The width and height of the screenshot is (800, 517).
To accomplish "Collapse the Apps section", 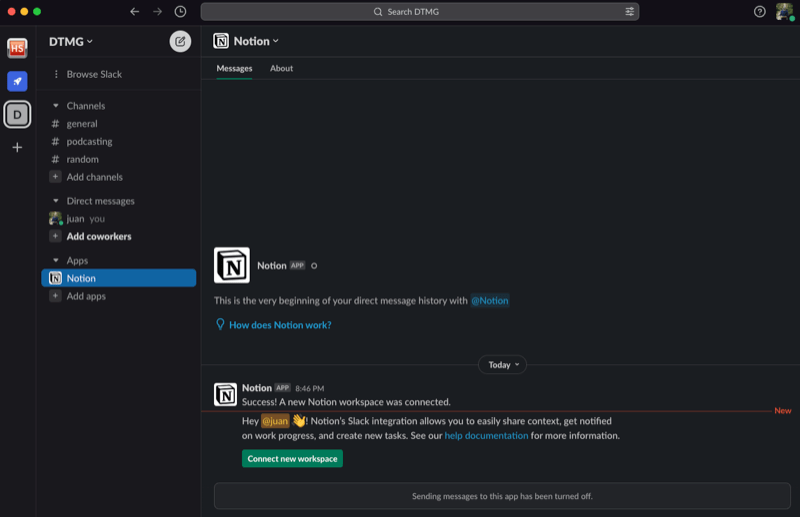I will point(56,260).
